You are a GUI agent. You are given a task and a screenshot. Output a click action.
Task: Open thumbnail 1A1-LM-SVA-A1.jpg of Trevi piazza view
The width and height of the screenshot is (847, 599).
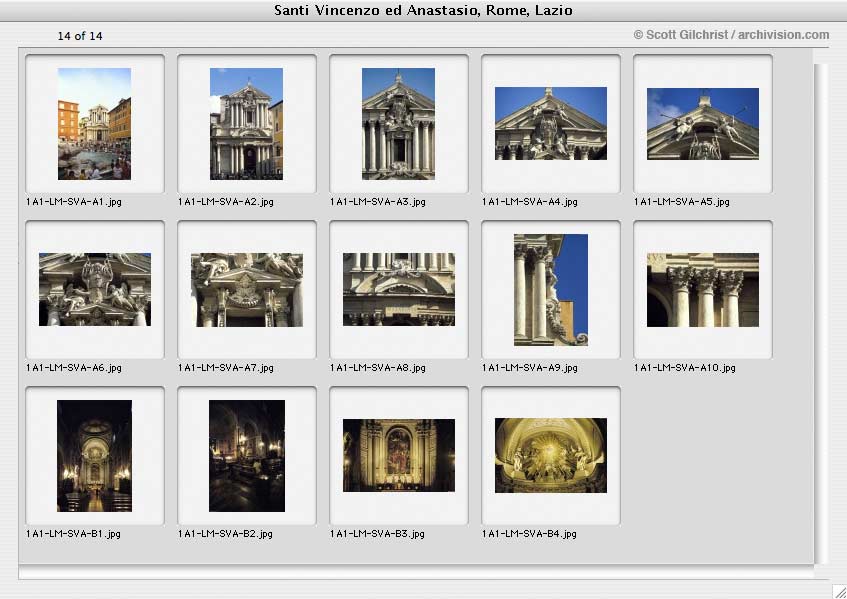point(95,124)
